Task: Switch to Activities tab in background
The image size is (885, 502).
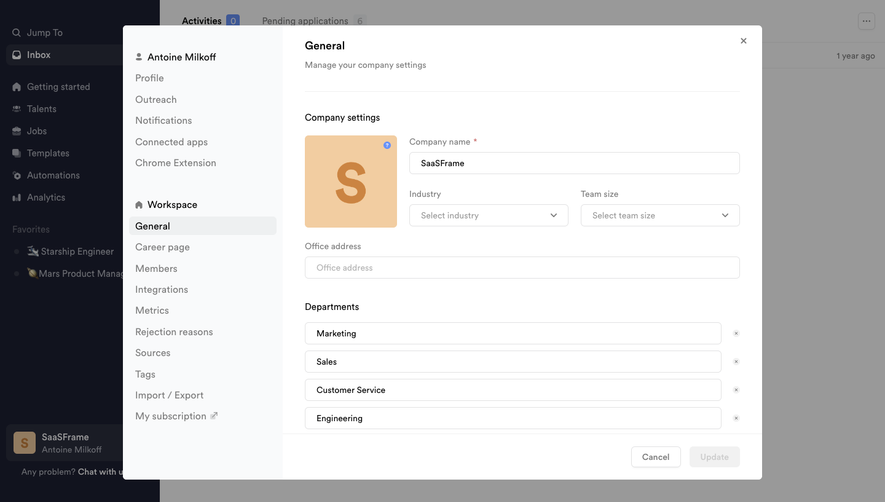Action: click(211, 21)
